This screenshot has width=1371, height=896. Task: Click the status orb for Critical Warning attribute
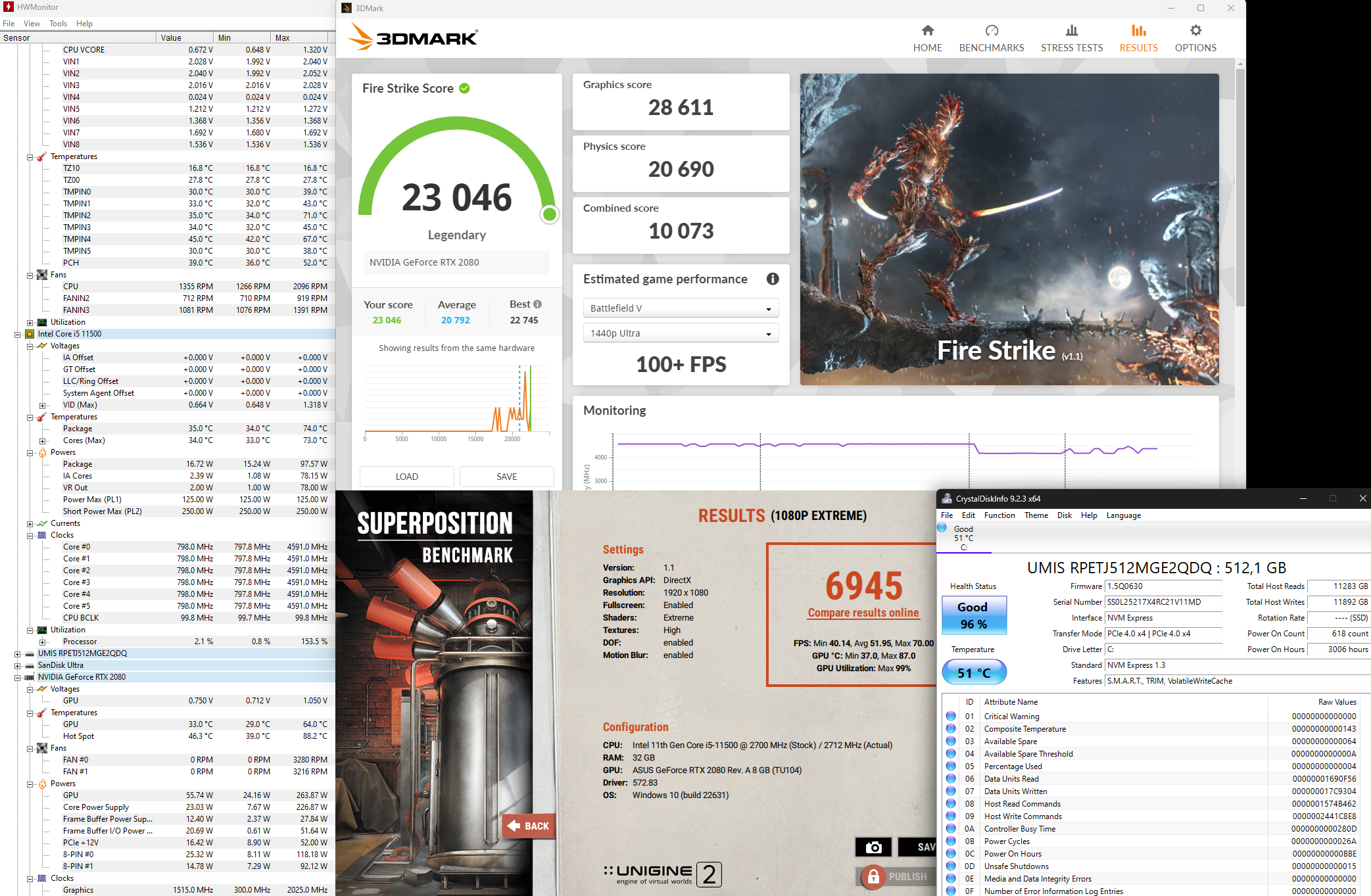point(951,716)
